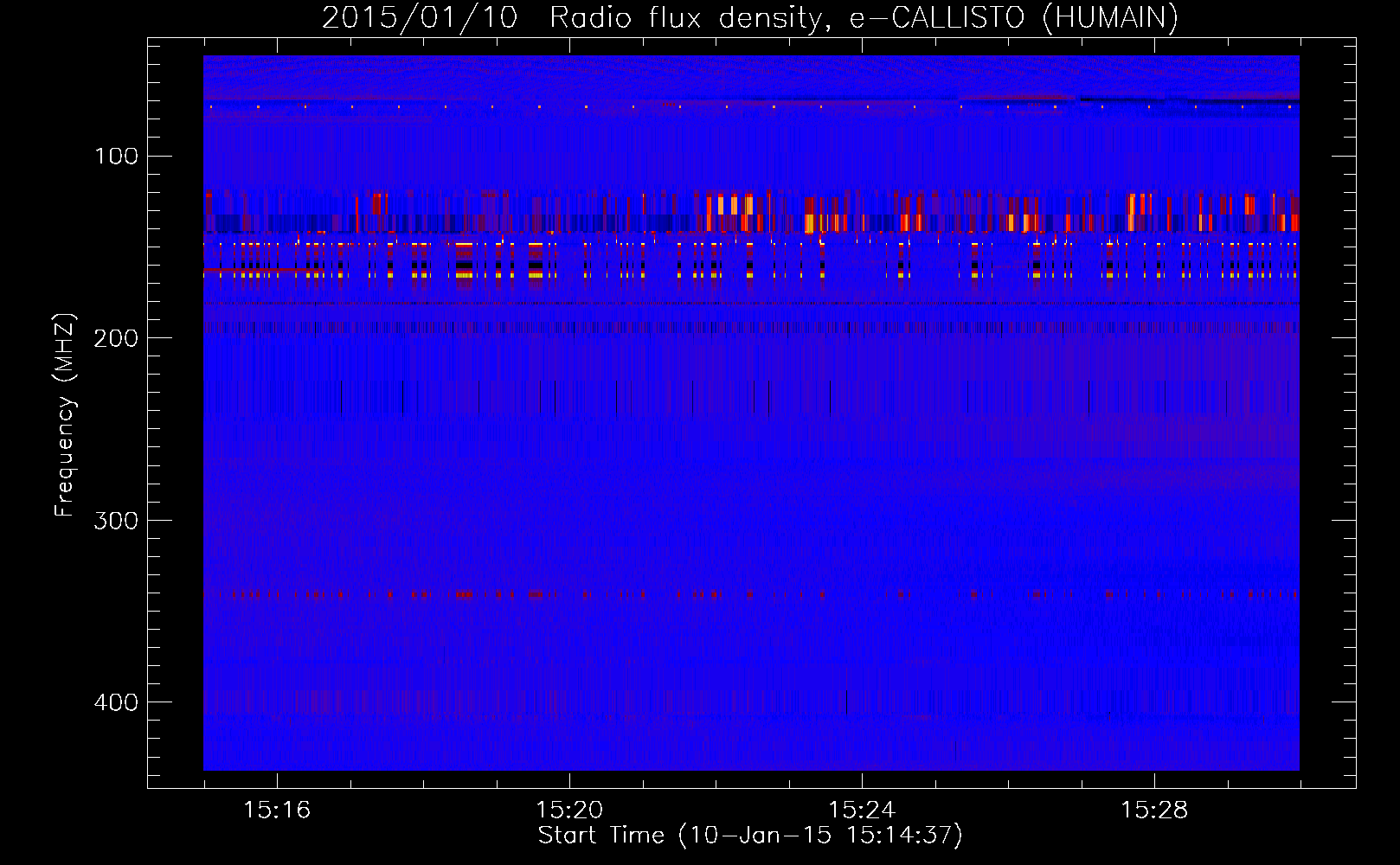The image size is (1400, 865).
Task: Select the 400 frequency tick label
Action: tap(116, 702)
